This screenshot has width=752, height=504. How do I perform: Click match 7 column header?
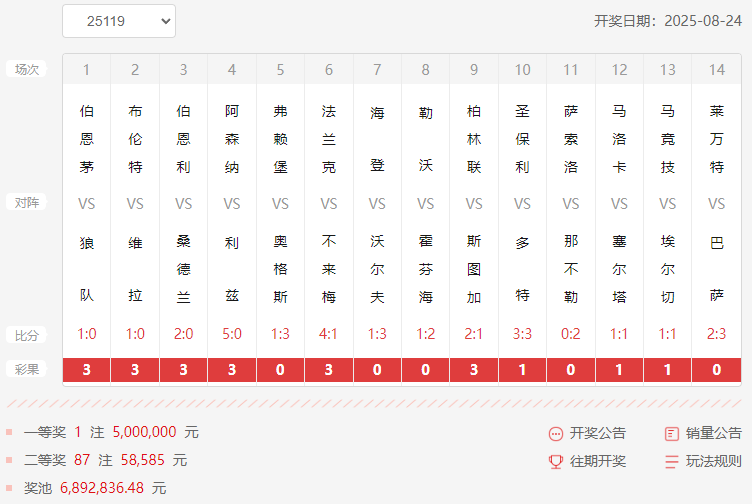pyautogui.click(x=377, y=70)
